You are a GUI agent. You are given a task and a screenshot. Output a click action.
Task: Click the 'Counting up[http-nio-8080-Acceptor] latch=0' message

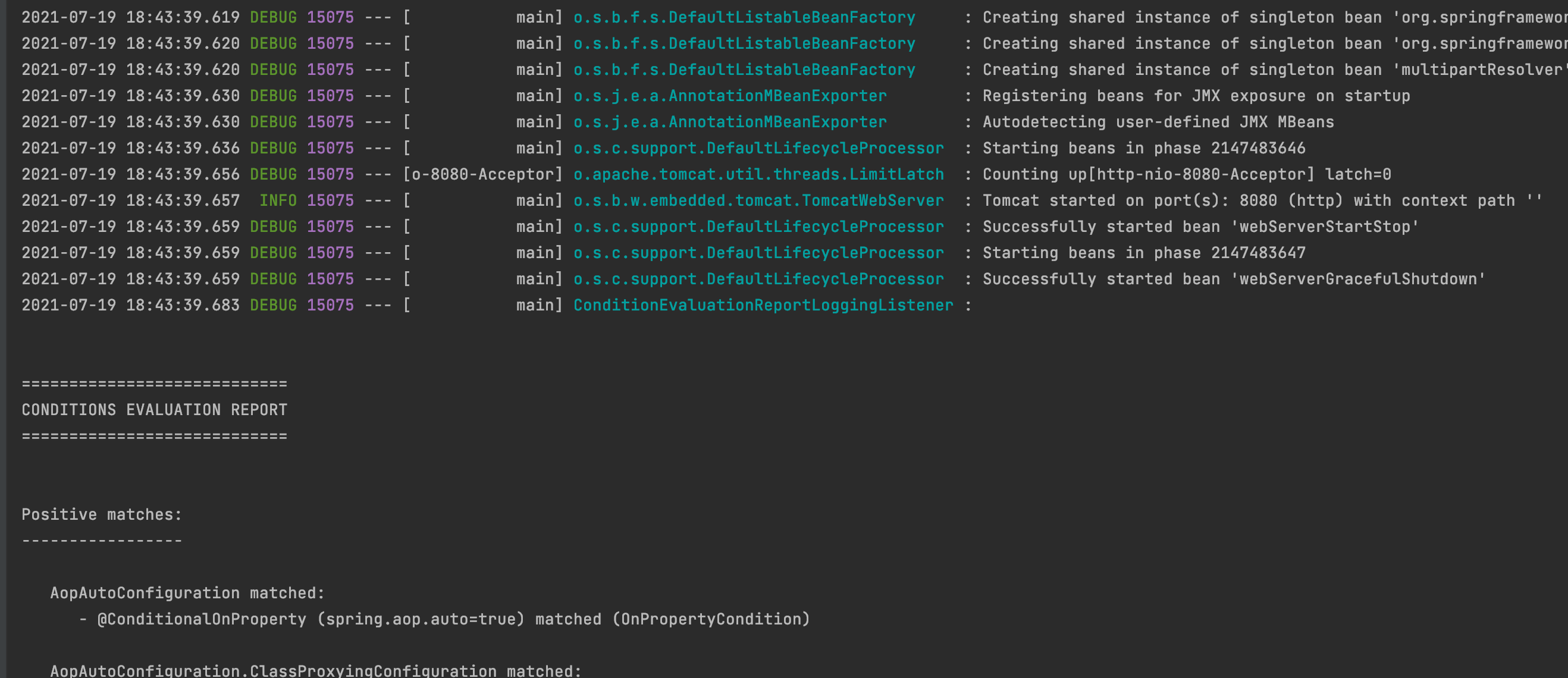[x=1186, y=174]
